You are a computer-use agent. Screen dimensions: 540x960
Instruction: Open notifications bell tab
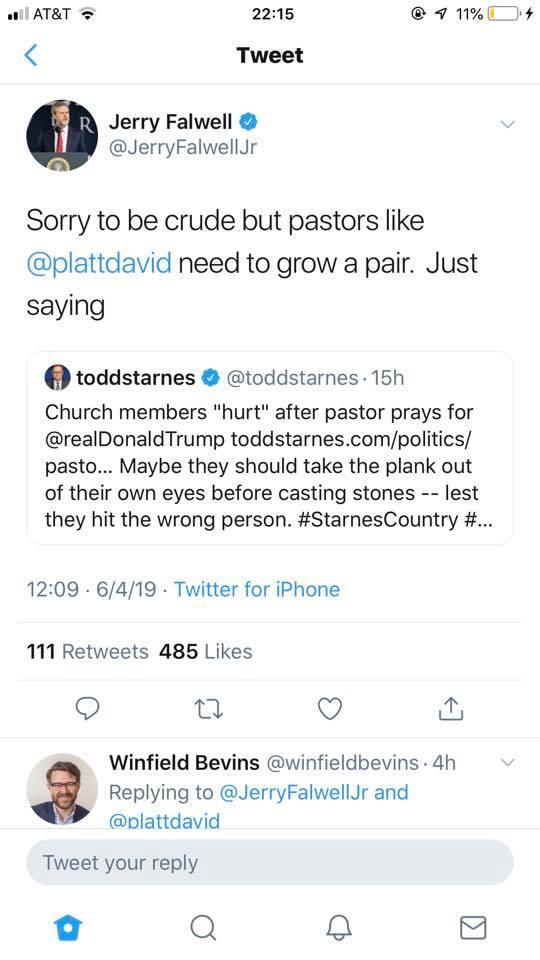[339, 928]
